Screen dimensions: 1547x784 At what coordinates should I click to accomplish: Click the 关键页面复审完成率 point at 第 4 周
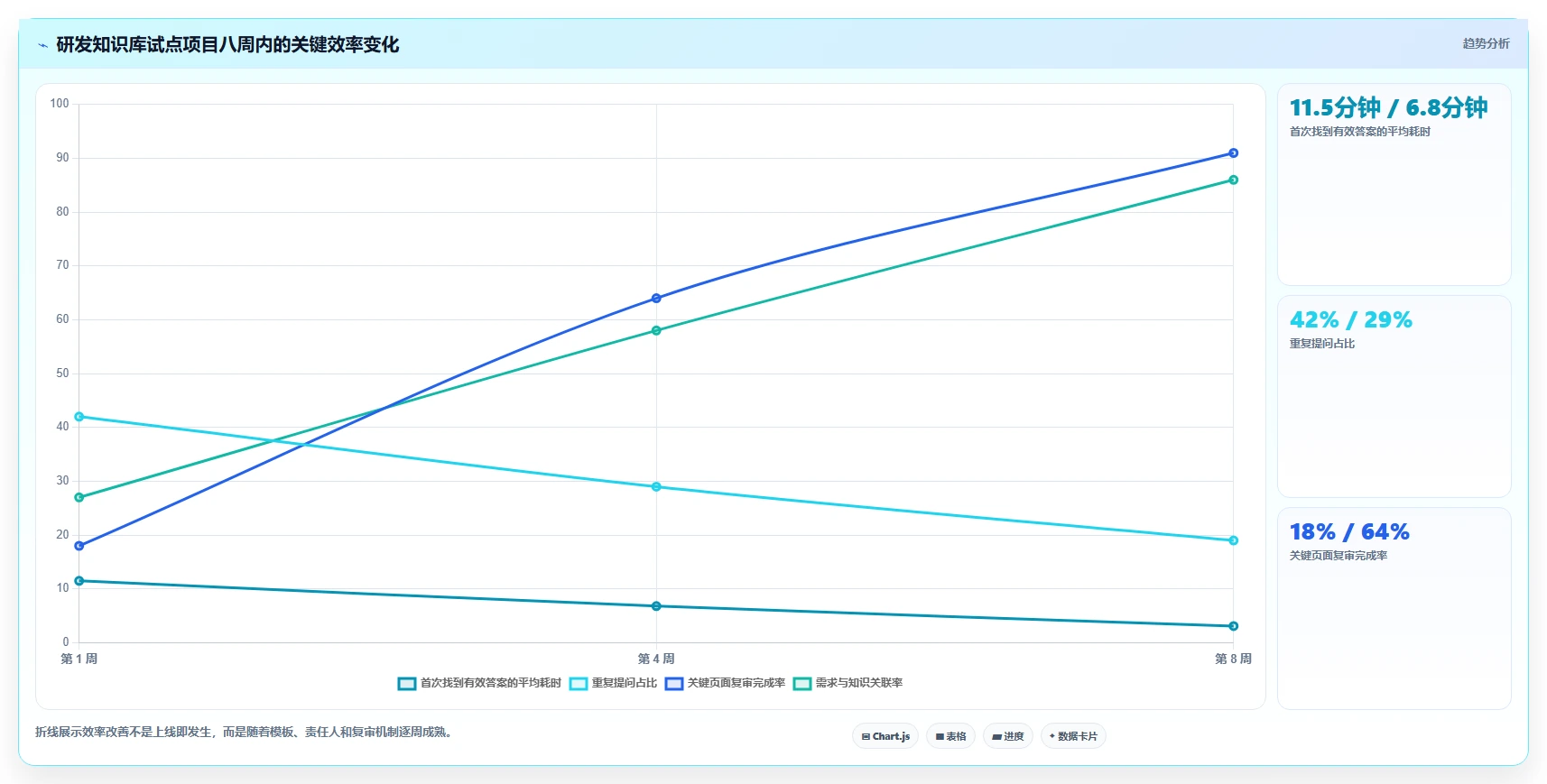click(x=656, y=299)
